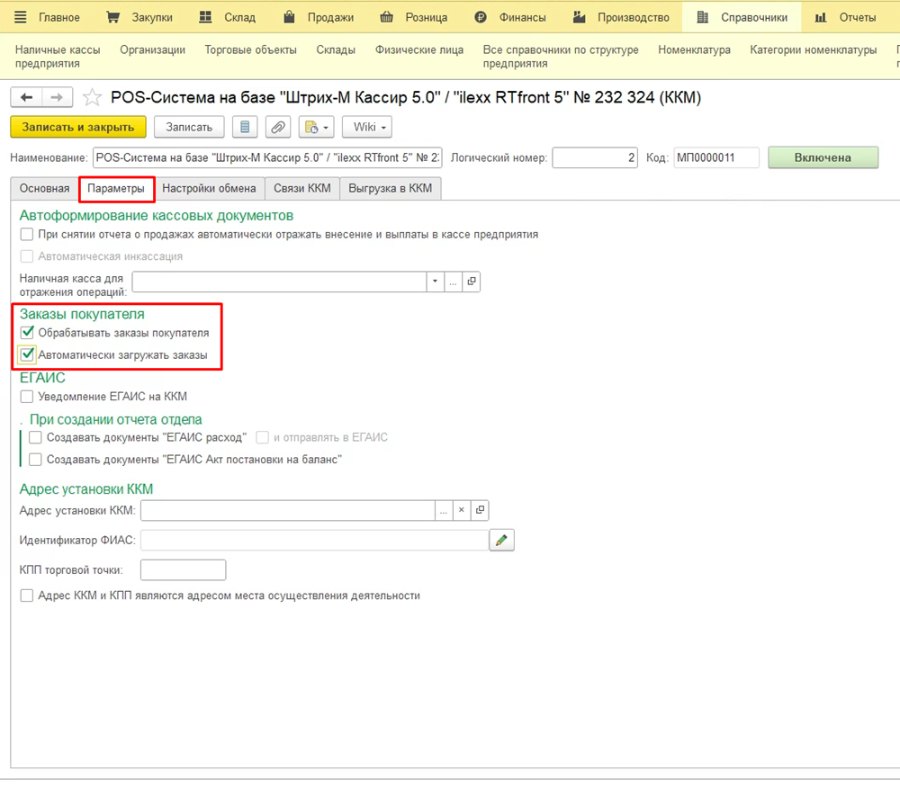This screenshot has height=788, width=900.
Task: Enable auto-reflecting deposits and payouts checkbox
Action: (x=26, y=234)
